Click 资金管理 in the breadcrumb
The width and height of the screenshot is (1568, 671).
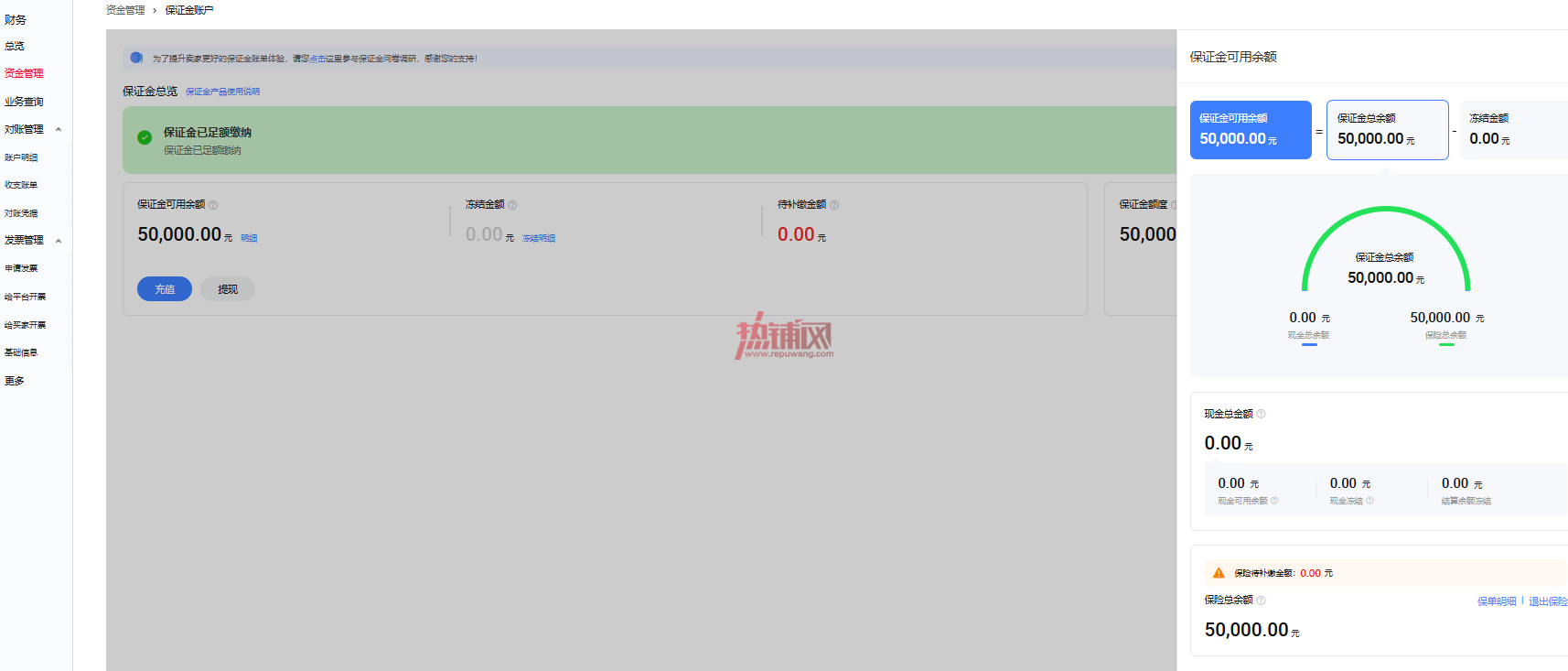click(x=125, y=10)
